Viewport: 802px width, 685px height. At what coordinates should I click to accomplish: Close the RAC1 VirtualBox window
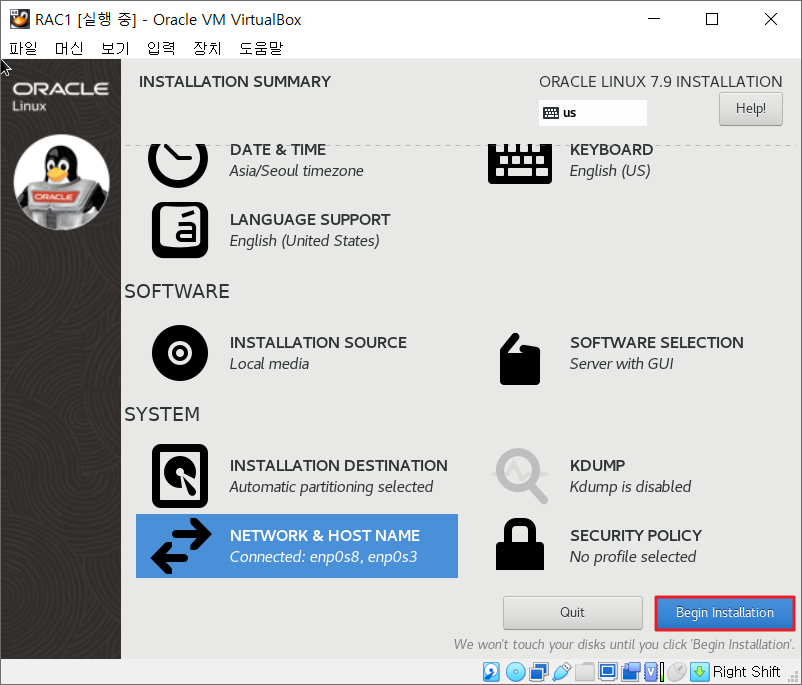click(x=771, y=19)
